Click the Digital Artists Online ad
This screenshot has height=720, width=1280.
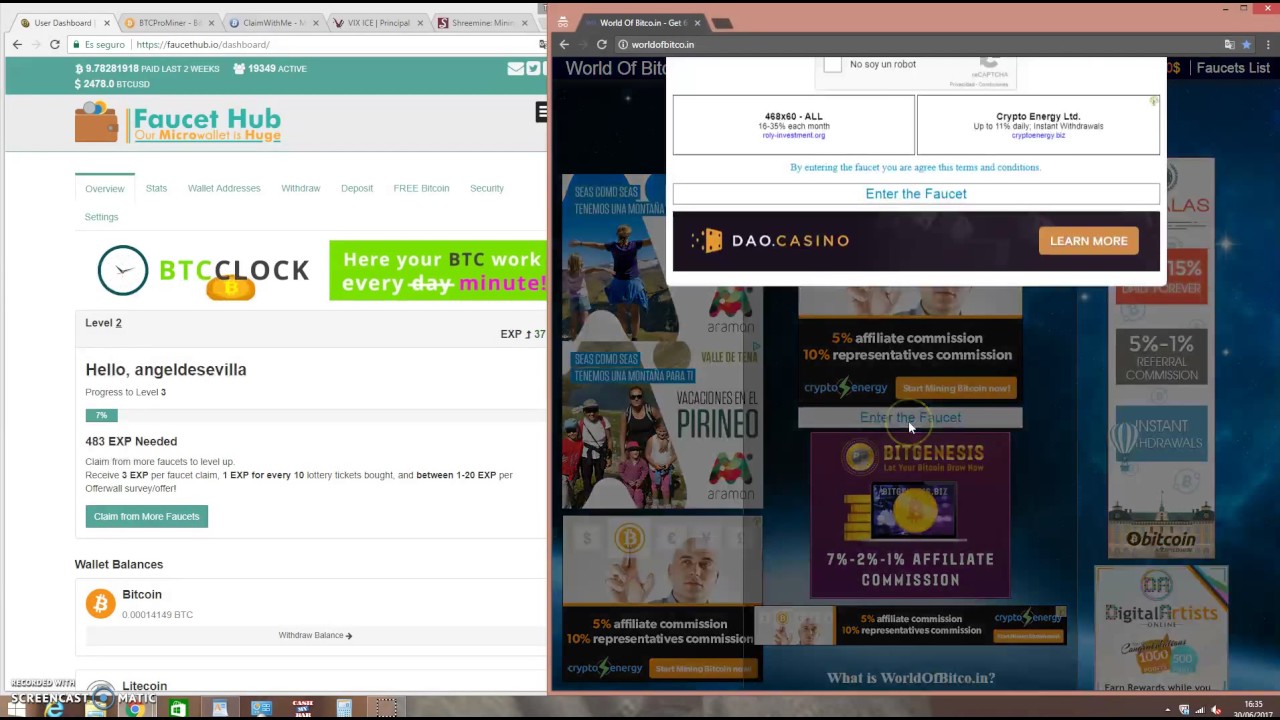(x=1161, y=628)
